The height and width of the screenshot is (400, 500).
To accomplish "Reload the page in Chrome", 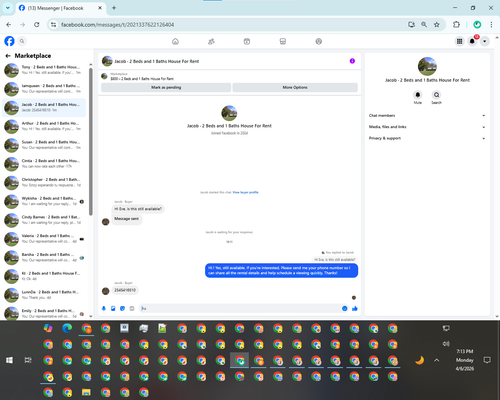I will tap(37, 24).
